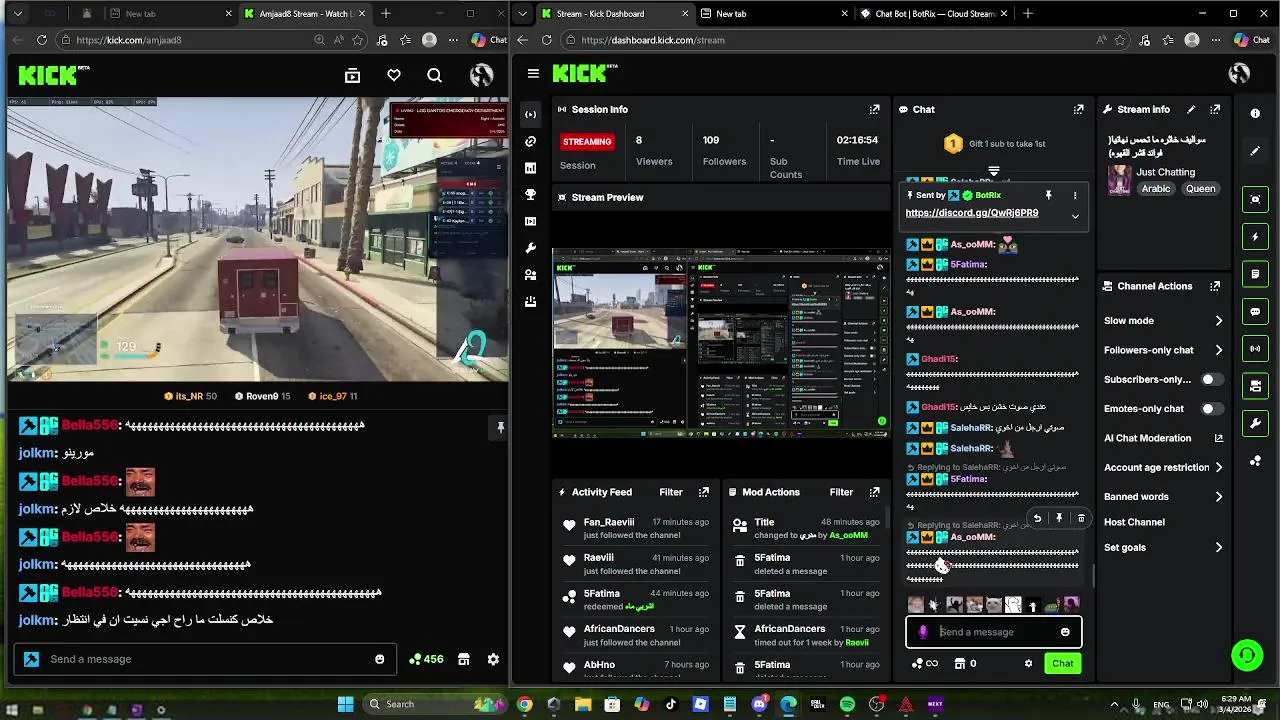Image resolution: width=1280 pixels, height=720 pixels.
Task: Pop out the Session Info panel
Action: pos(875,109)
